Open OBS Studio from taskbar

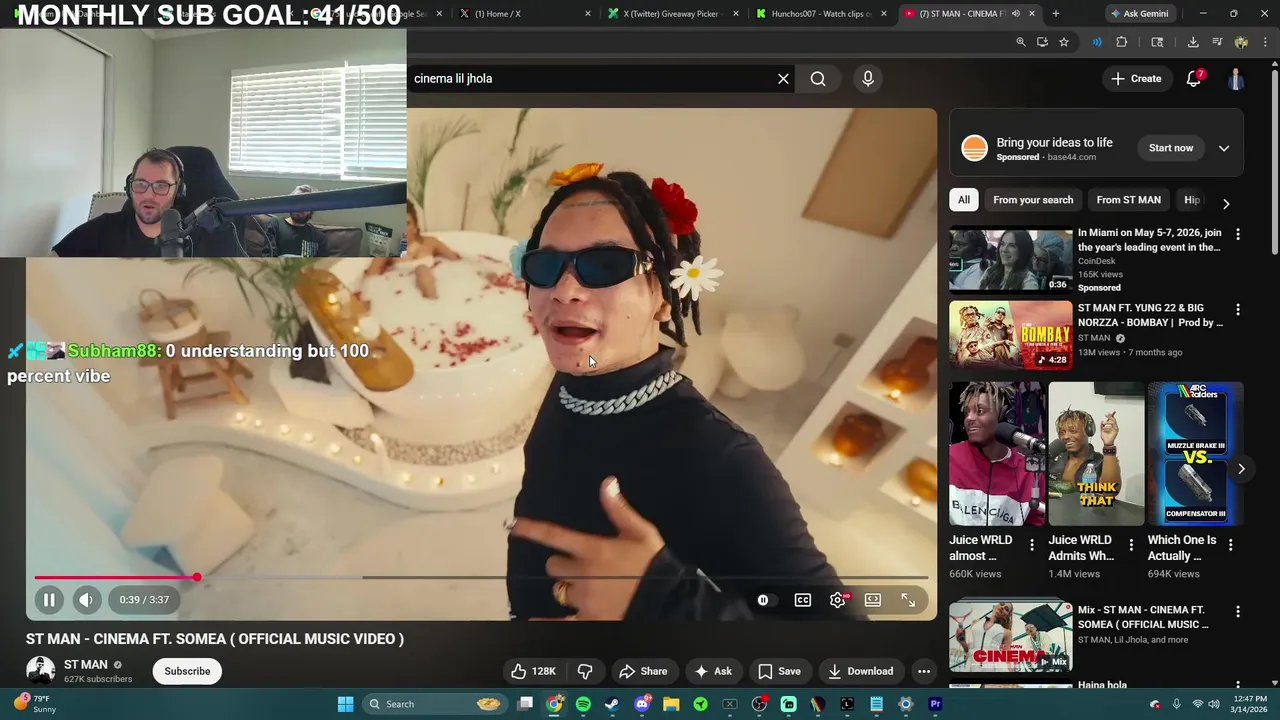(759, 704)
